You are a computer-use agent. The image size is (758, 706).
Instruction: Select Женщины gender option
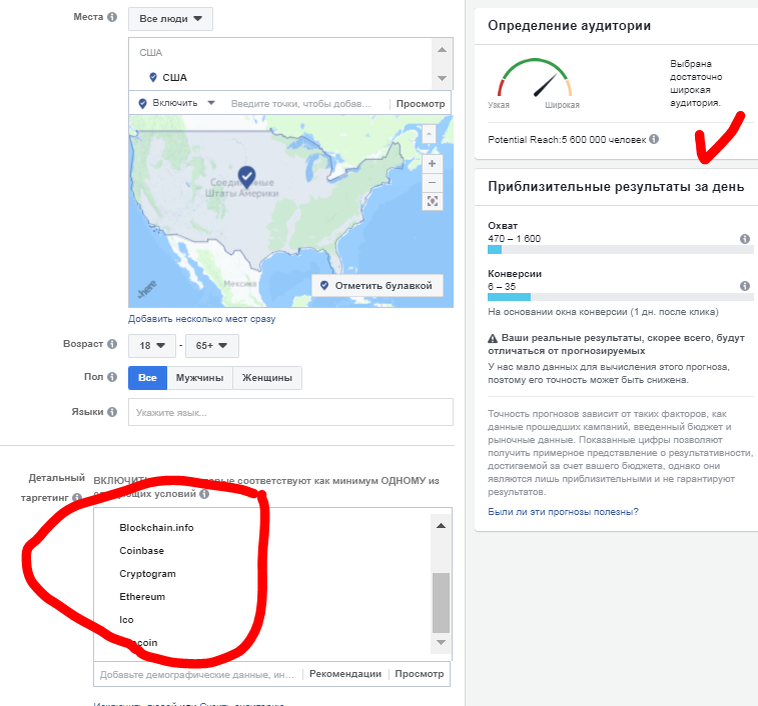tap(267, 378)
